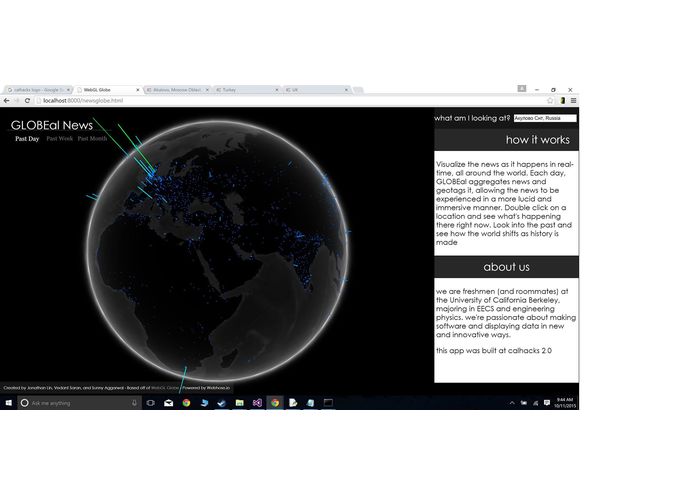
Task: Open the first Chrome taskbar icon
Action: (x=186, y=403)
